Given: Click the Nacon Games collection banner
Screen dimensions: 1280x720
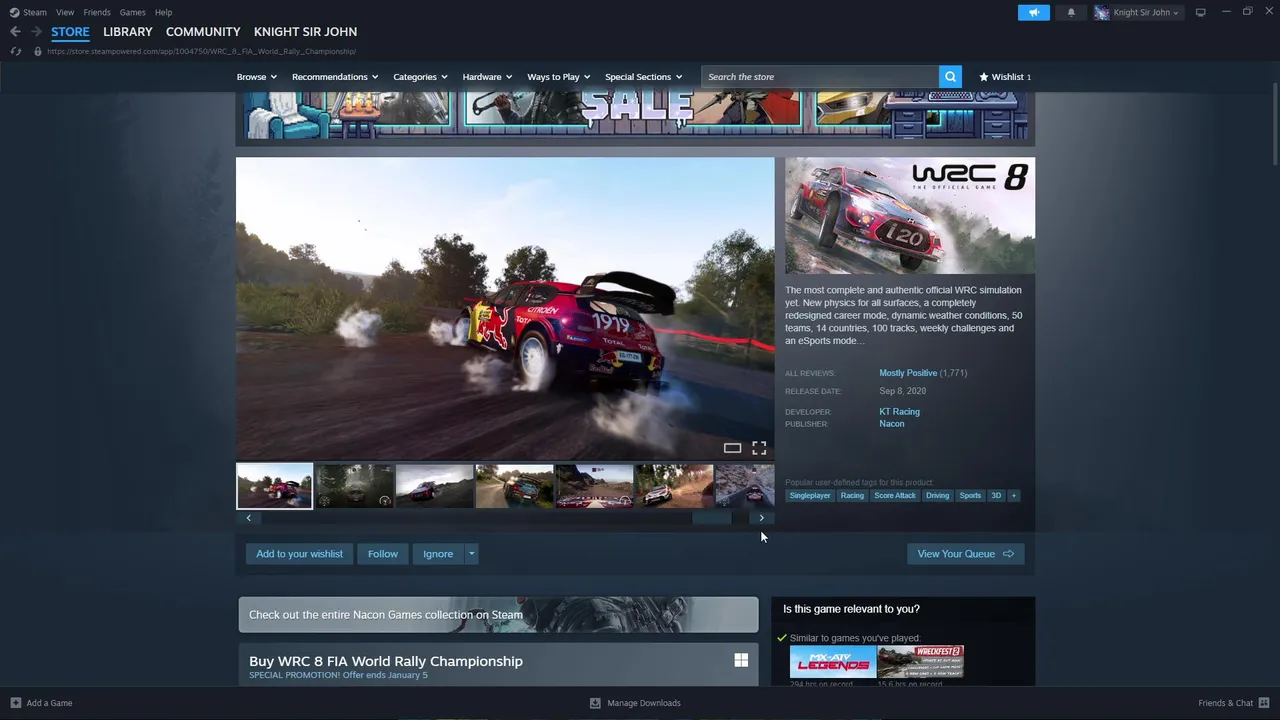Looking at the screenshot, I should point(498,615).
